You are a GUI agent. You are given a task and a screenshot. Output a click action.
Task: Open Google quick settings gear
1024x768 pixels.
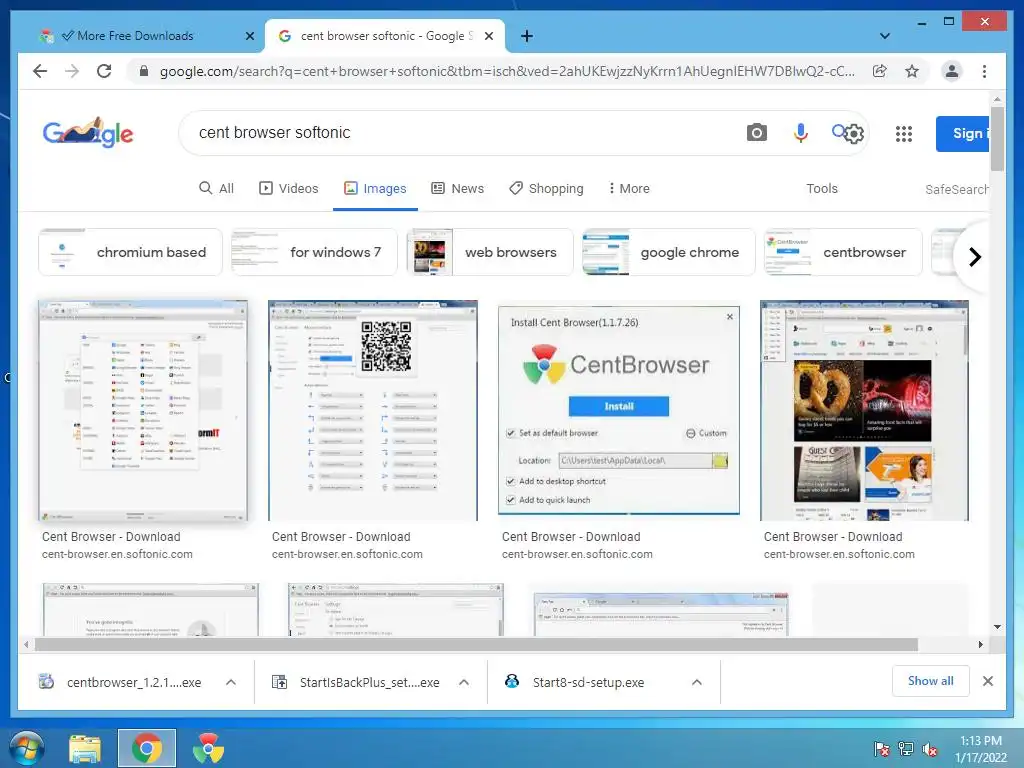click(854, 134)
